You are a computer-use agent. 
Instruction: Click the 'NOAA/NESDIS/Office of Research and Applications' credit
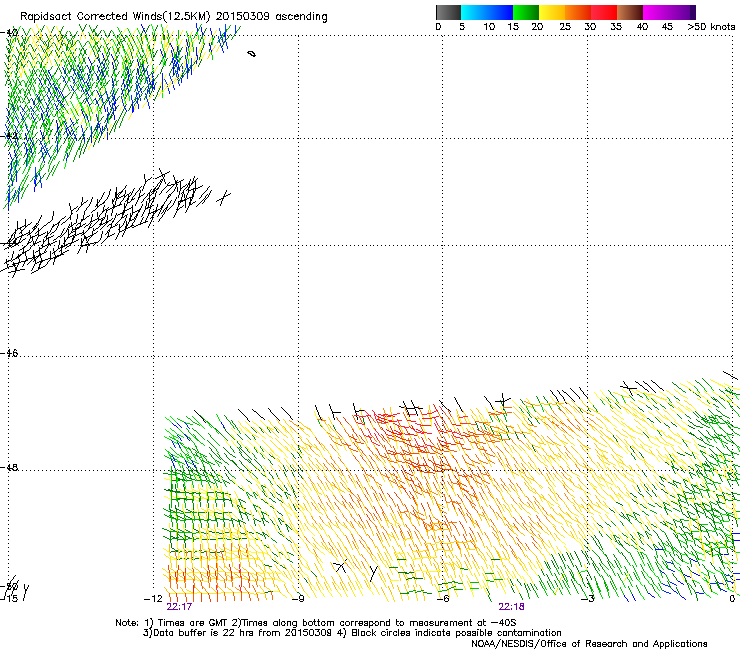pos(589,644)
